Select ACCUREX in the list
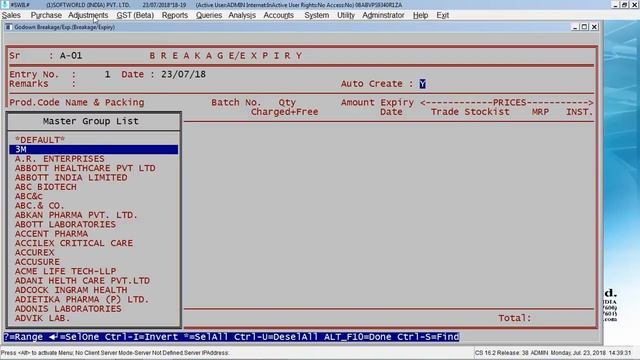 coord(93,253)
